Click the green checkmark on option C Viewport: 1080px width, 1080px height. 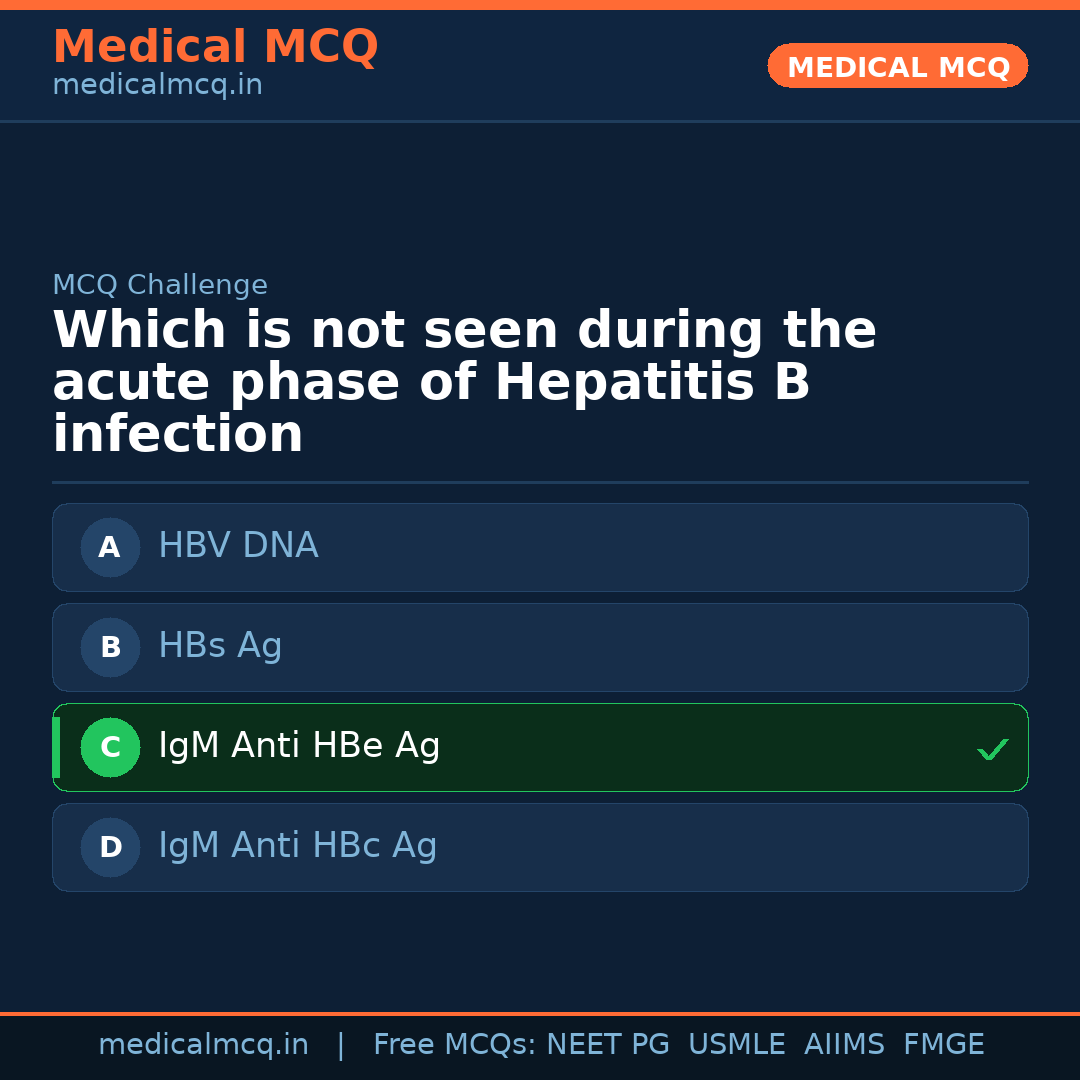(992, 749)
